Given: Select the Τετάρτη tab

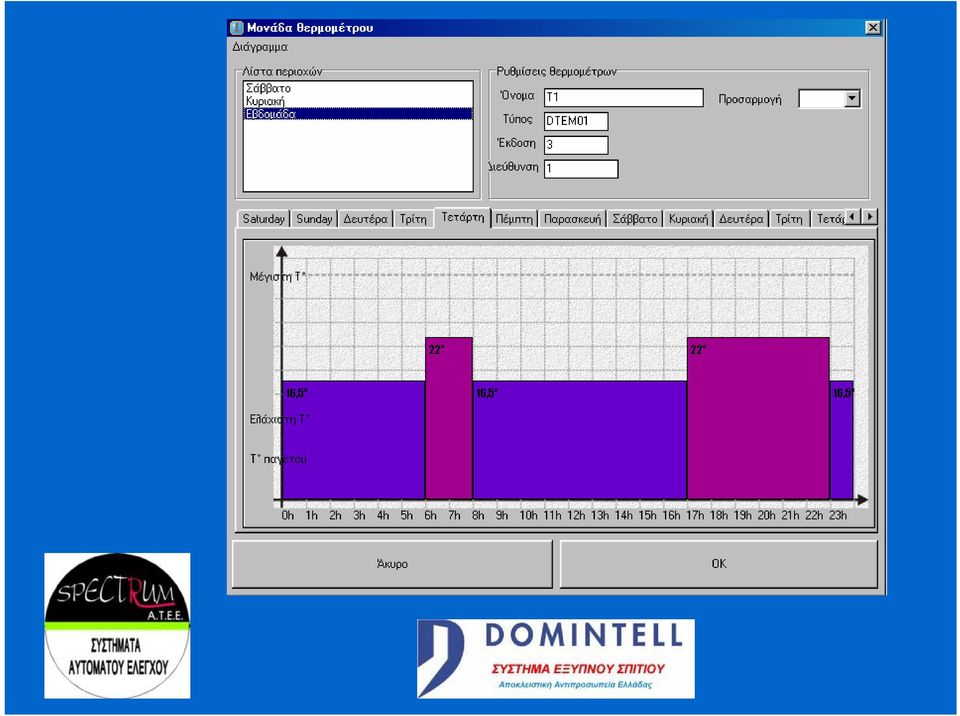Looking at the screenshot, I should pos(463,217).
